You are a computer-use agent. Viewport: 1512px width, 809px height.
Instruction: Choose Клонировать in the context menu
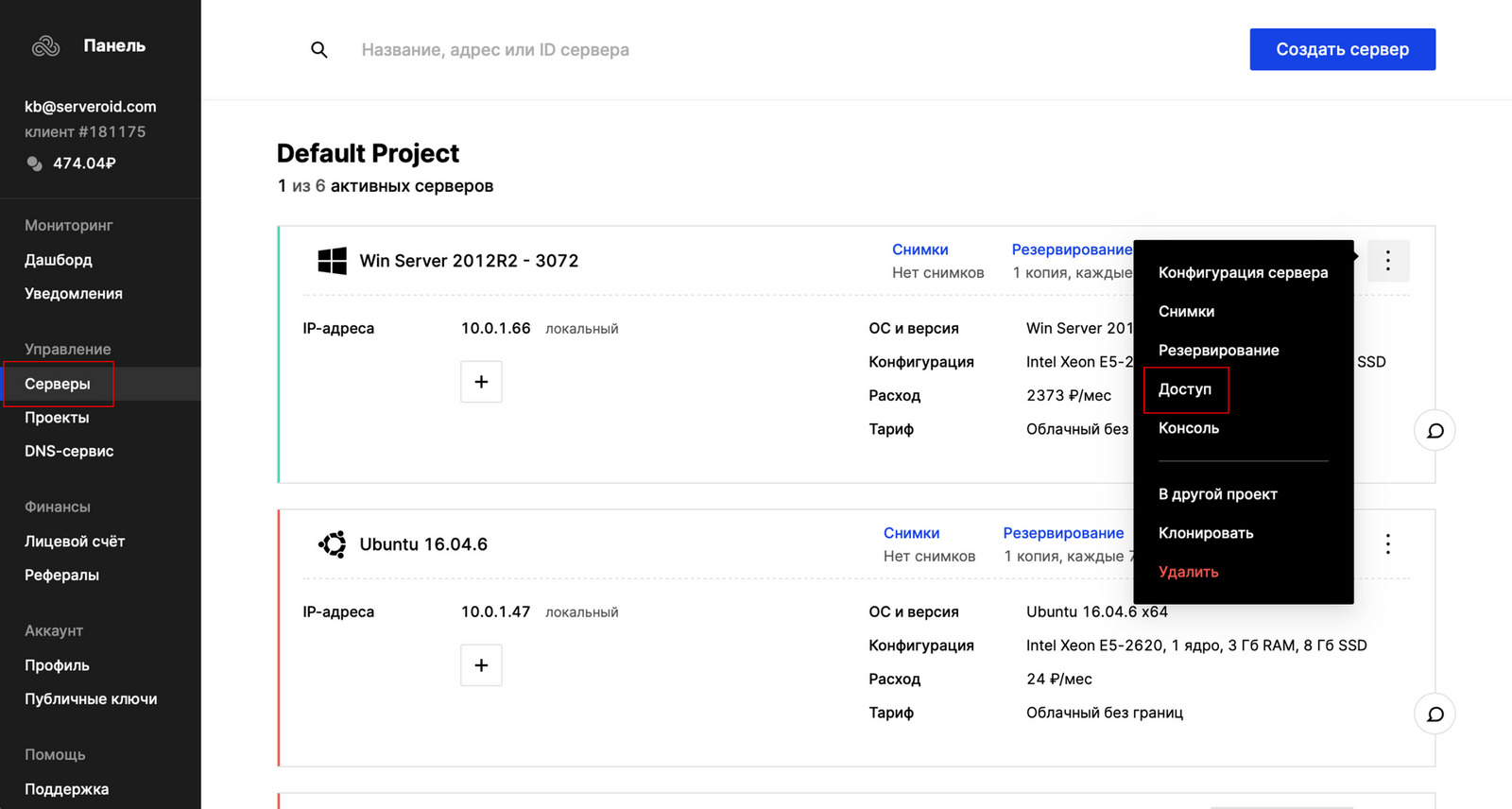(1206, 533)
